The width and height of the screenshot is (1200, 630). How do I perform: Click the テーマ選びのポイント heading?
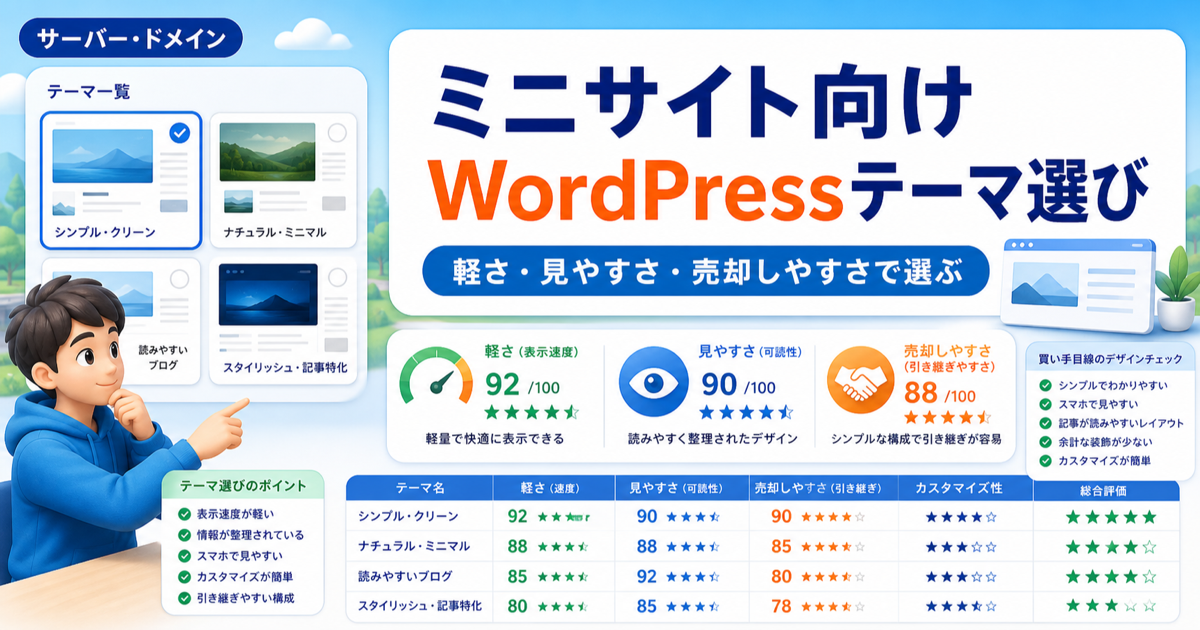point(245,487)
